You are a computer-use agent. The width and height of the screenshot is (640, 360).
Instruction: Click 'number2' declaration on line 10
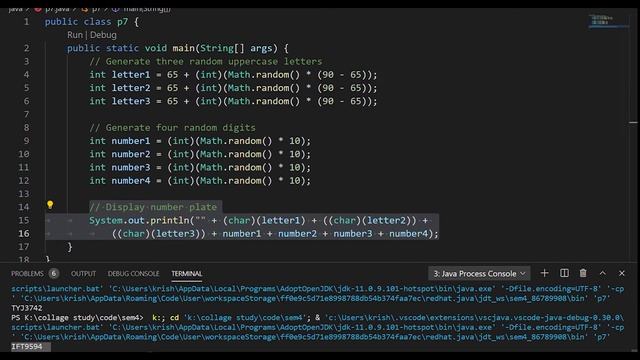[x=131, y=154]
